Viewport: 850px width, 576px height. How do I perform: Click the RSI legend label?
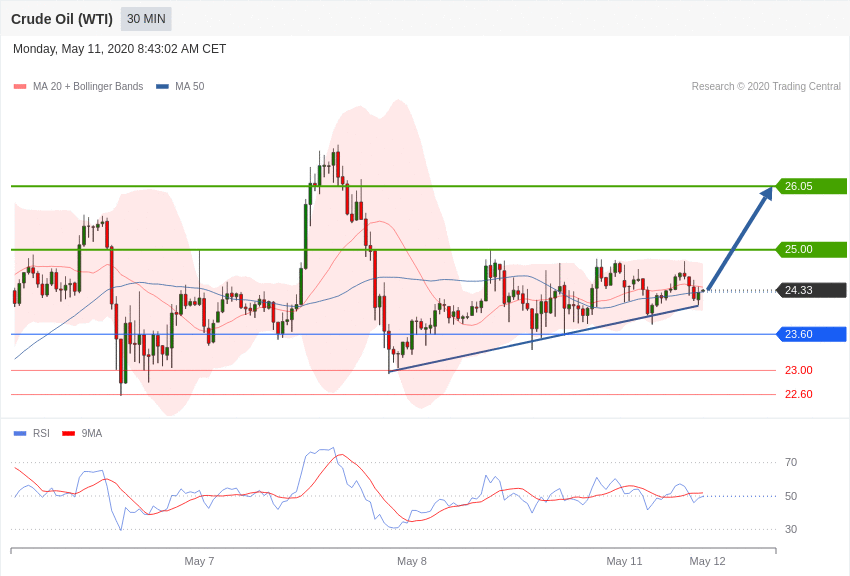pyautogui.click(x=41, y=433)
